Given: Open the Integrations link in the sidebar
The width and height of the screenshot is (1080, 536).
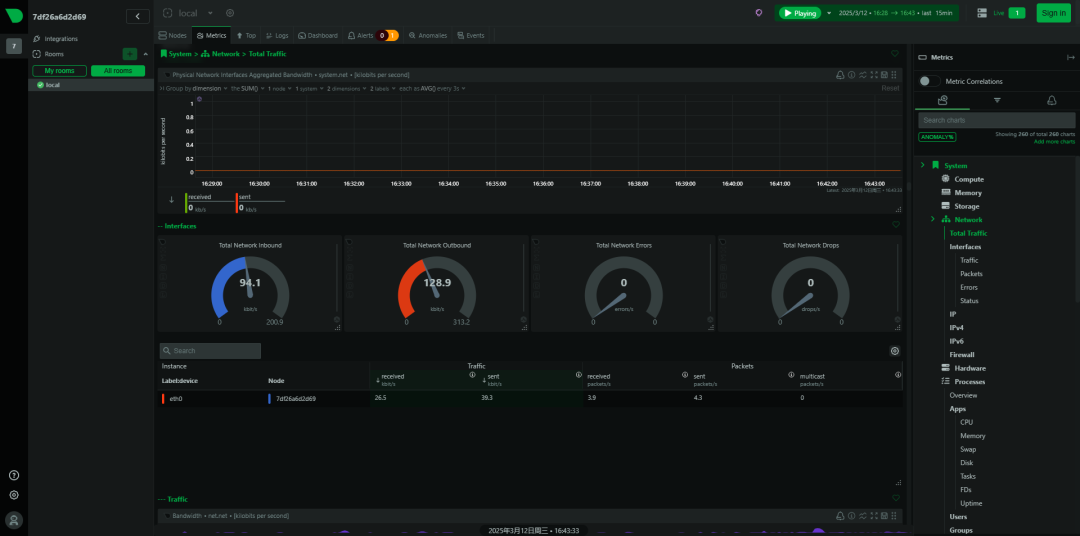Looking at the screenshot, I should coord(61,39).
